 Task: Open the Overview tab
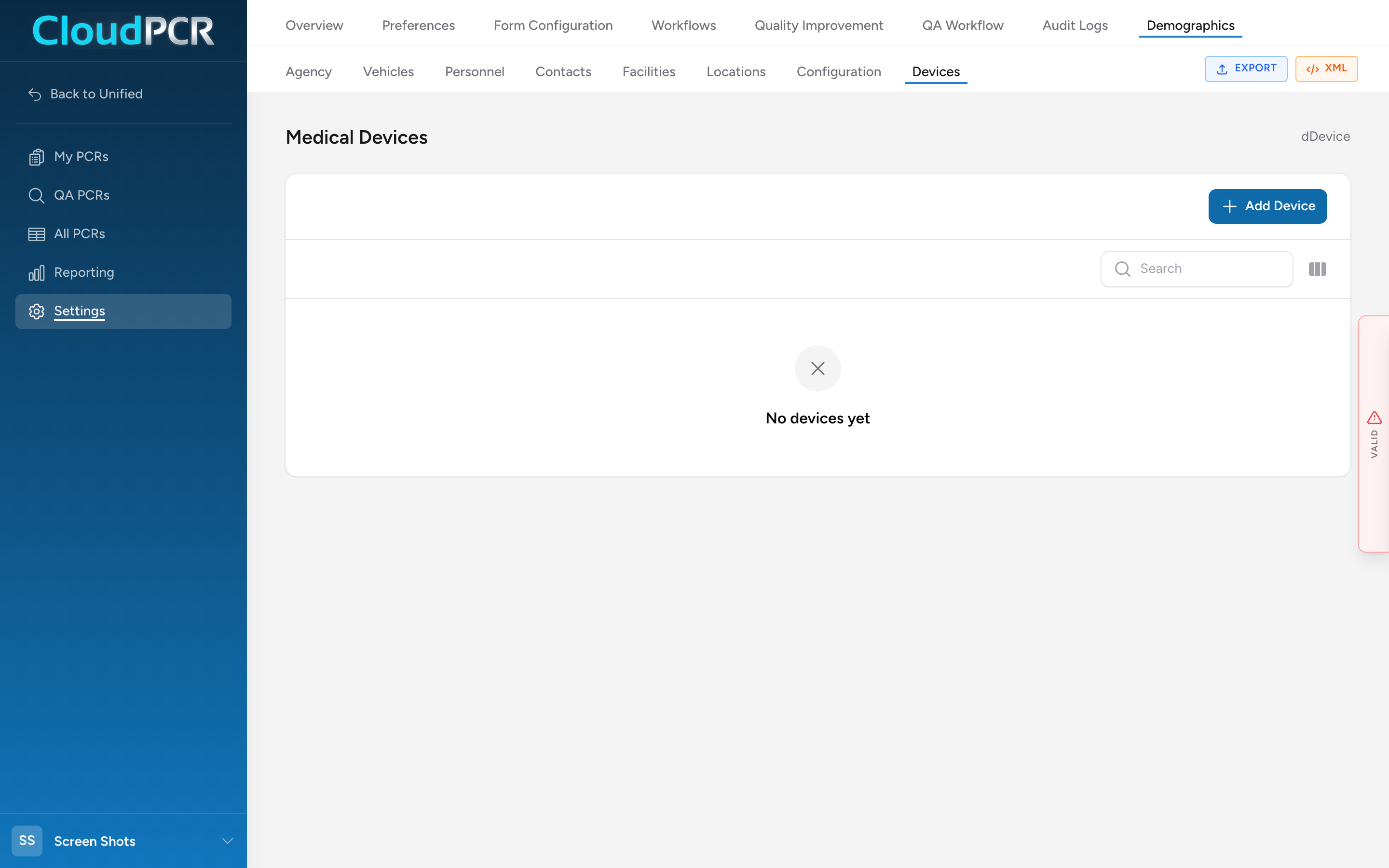(314, 25)
